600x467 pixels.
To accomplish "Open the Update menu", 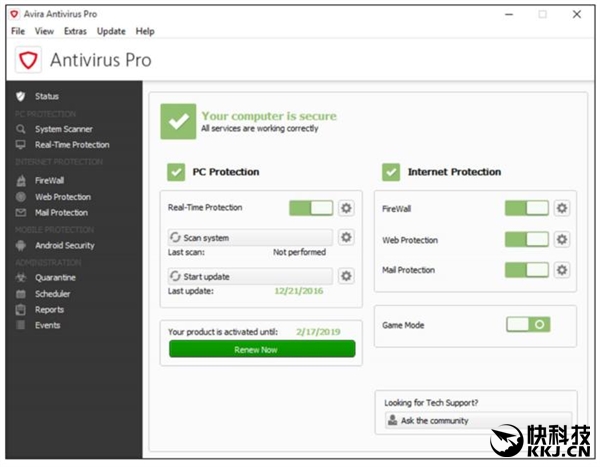I will pos(111,31).
